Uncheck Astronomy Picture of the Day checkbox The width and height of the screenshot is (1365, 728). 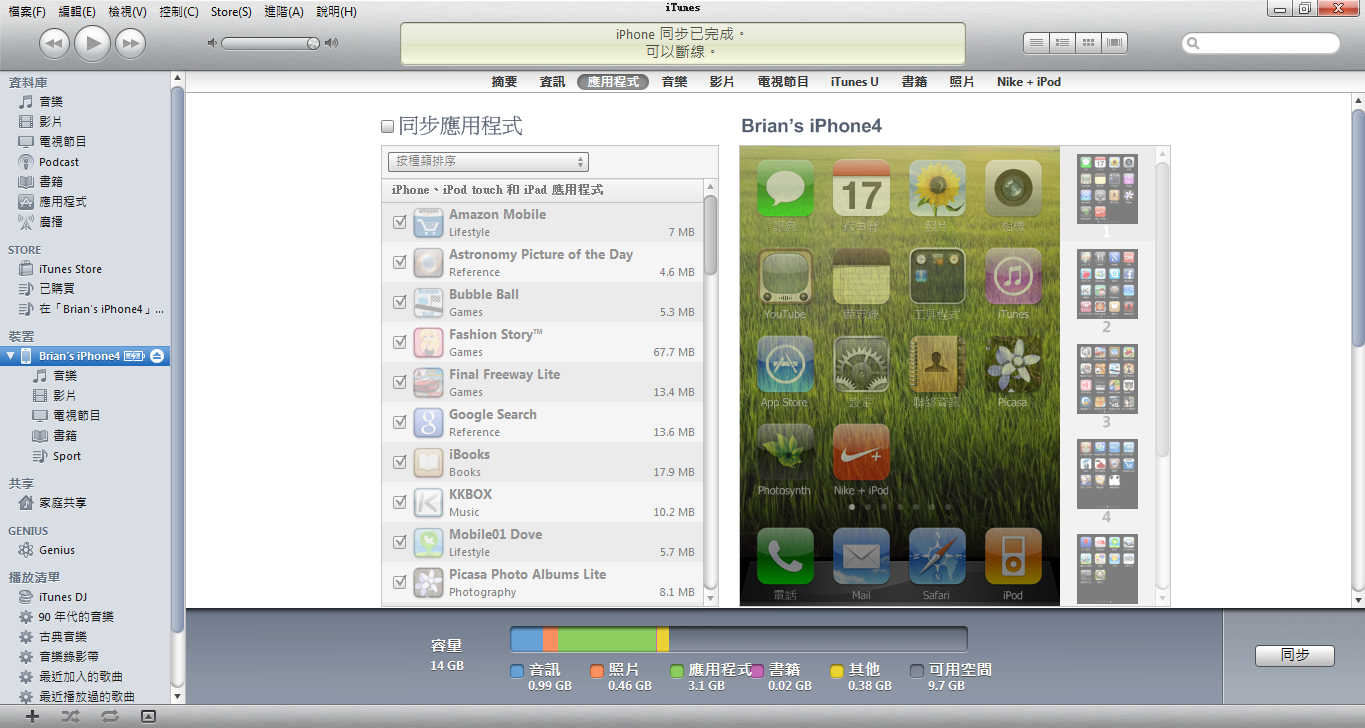pyautogui.click(x=400, y=262)
